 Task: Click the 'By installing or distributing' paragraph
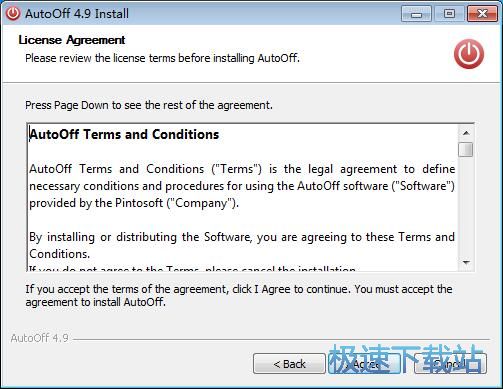pos(242,245)
